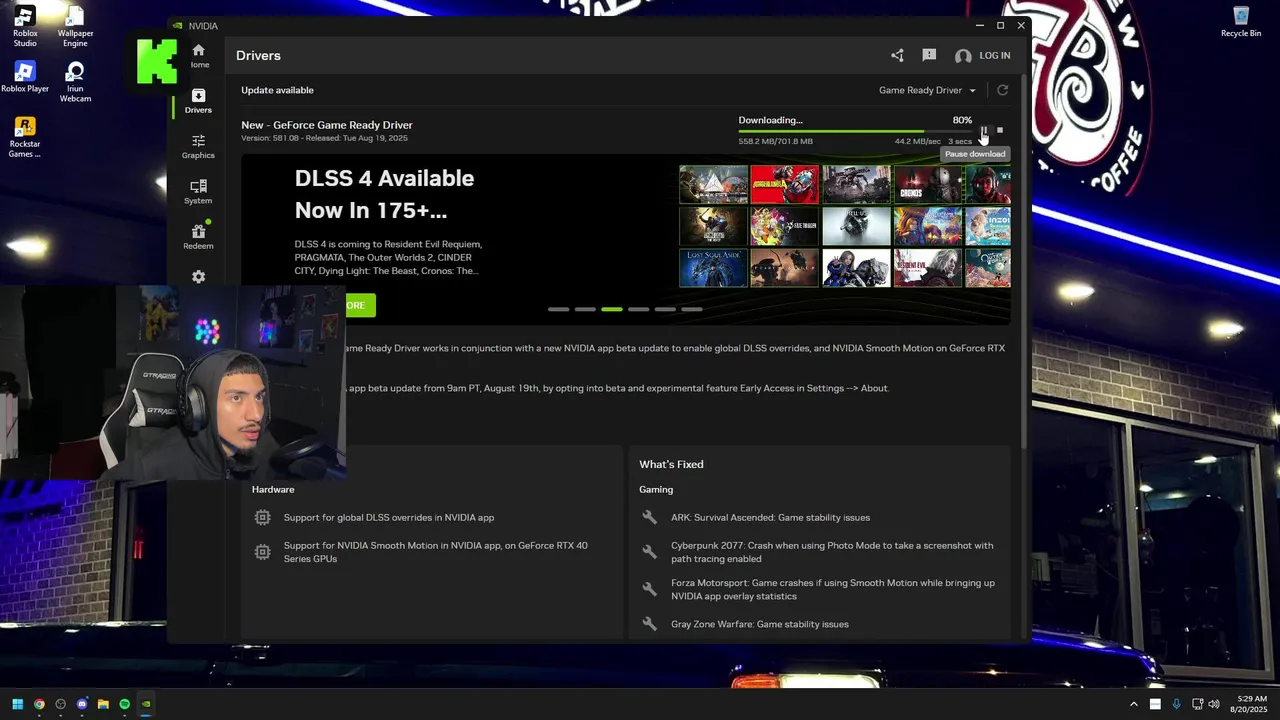The height and width of the screenshot is (720, 1280).
Task: Click 'Support for global DLSS overrides' item
Action: tap(389, 518)
